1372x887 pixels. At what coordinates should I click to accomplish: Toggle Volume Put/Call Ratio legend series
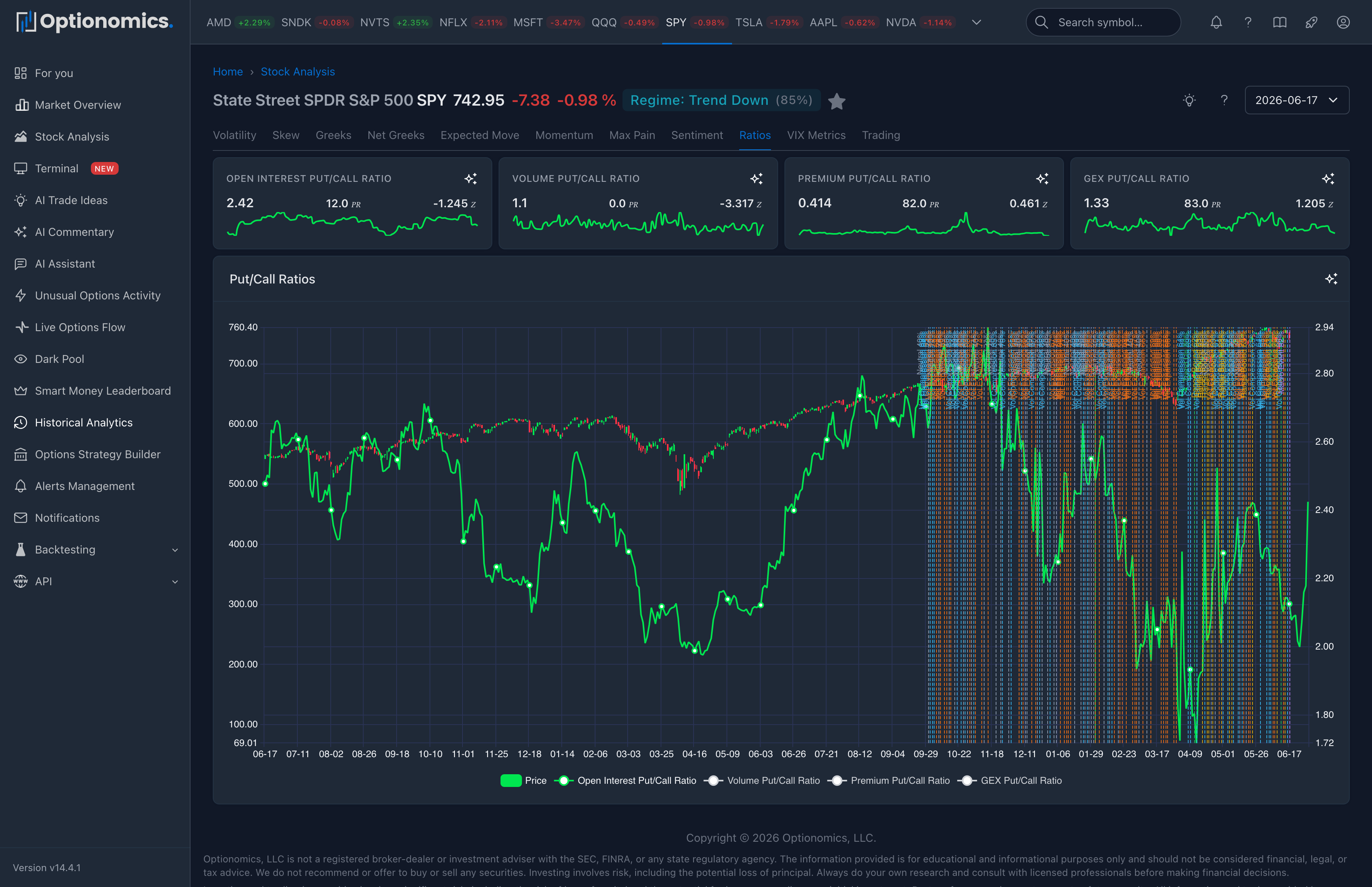tap(762, 781)
